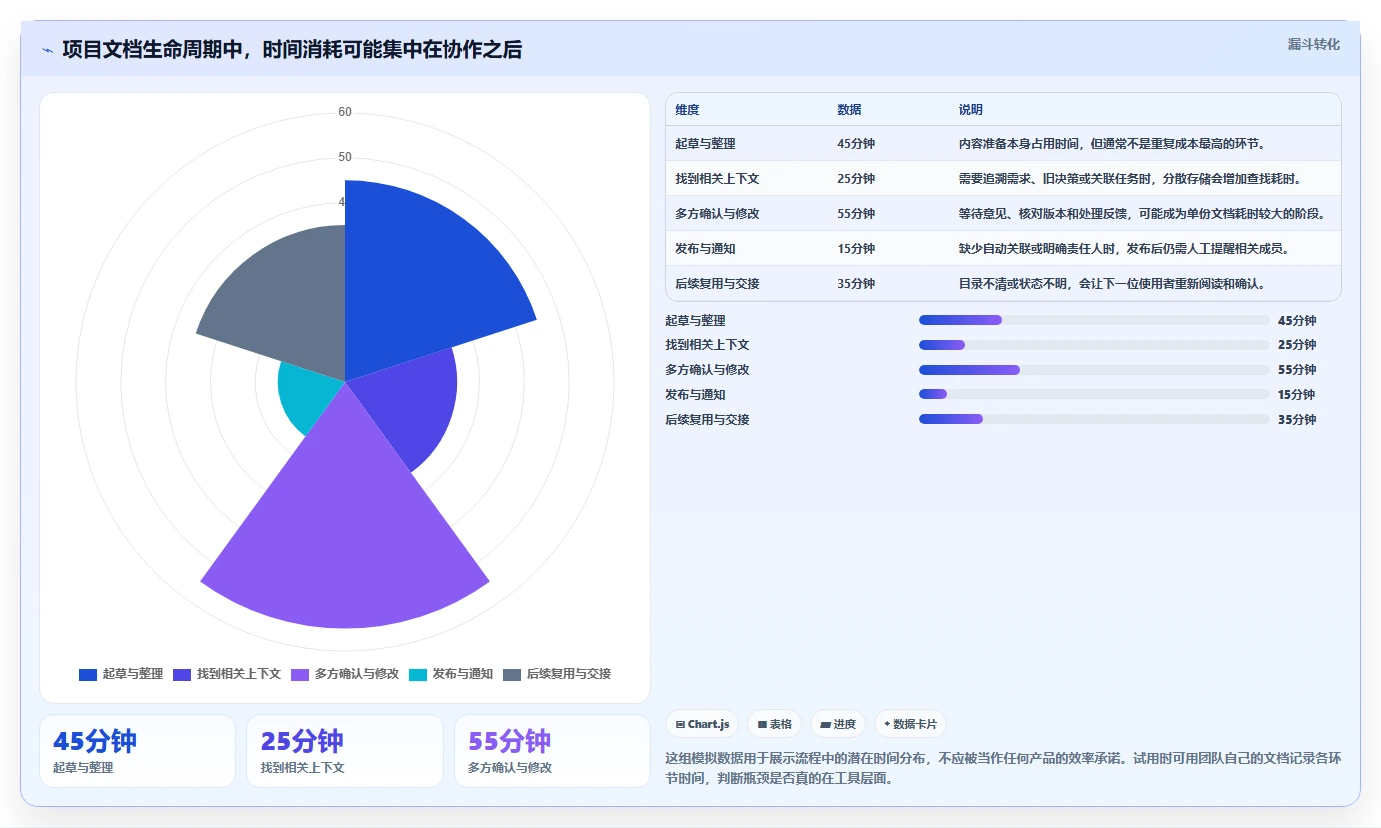
Task: Click the 进度 chip icon
Action: click(825, 724)
